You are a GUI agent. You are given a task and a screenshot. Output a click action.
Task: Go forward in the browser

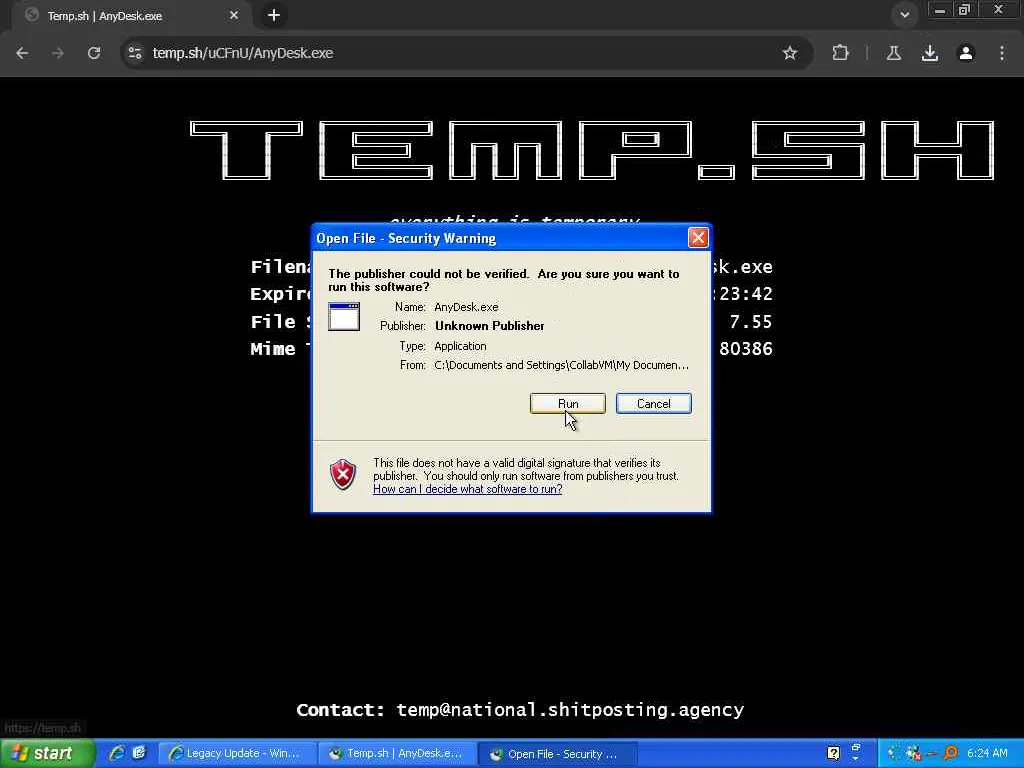pyautogui.click(x=58, y=53)
